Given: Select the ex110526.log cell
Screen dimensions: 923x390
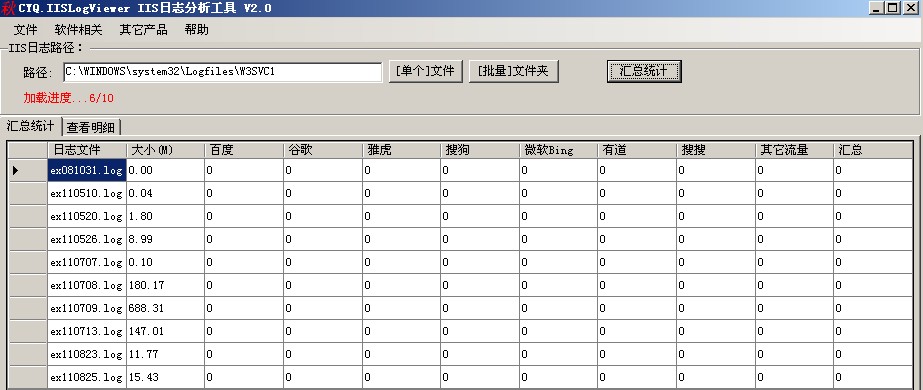Looking at the screenshot, I should pyautogui.click(x=87, y=239).
